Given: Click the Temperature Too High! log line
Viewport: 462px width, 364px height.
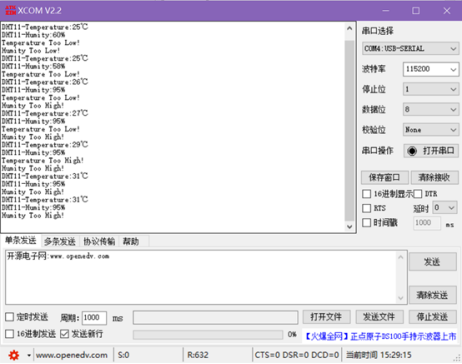Looking at the screenshot, I should pyautogui.click(x=43, y=161).
